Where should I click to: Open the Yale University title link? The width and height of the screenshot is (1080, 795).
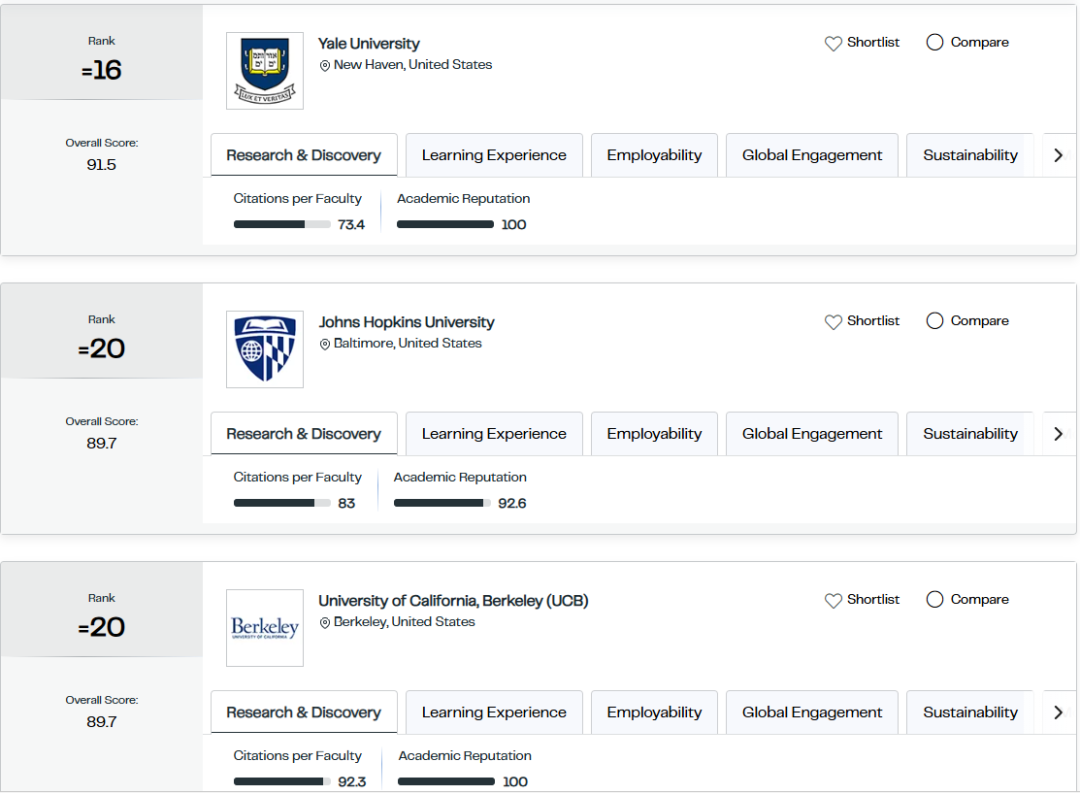tap(368, 43)
